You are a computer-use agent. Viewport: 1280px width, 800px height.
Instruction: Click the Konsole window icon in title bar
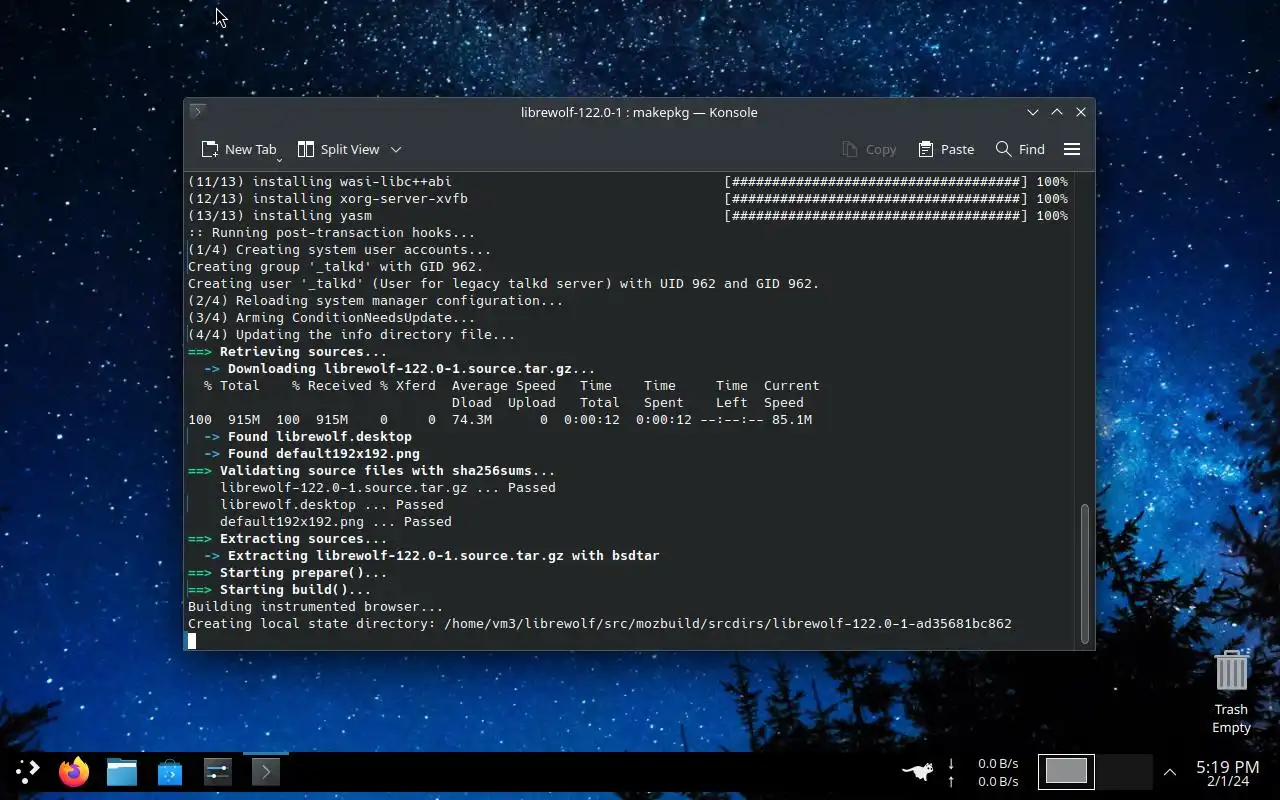coord(198,112)
